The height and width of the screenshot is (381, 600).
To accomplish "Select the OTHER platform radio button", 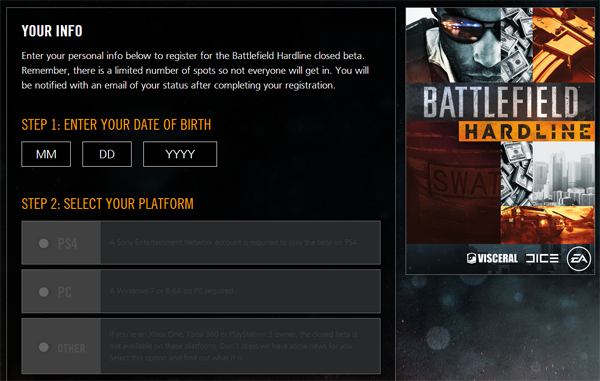I will (x=44, y=347).
